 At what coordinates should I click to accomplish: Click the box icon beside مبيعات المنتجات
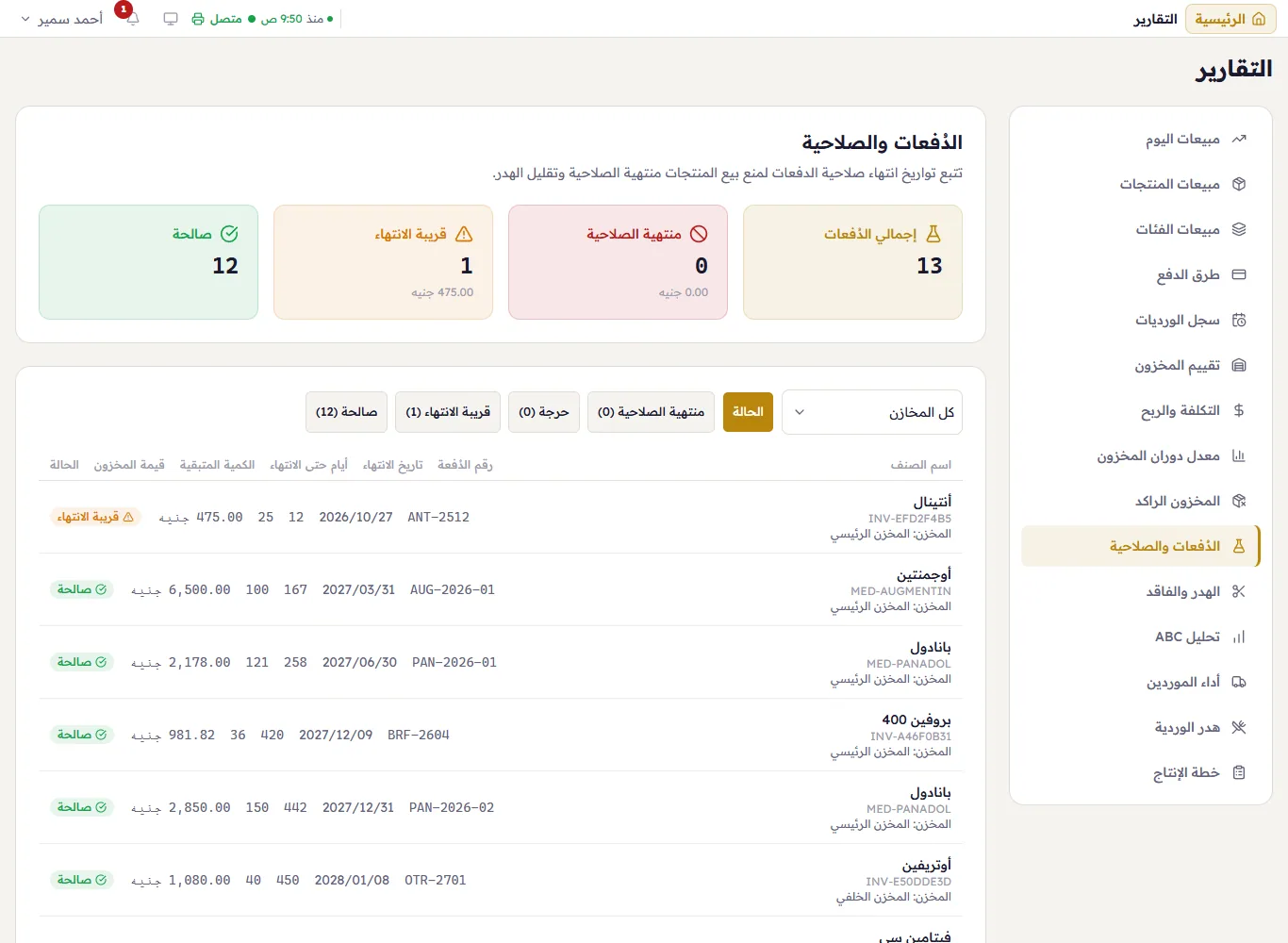coord(1239,184)
